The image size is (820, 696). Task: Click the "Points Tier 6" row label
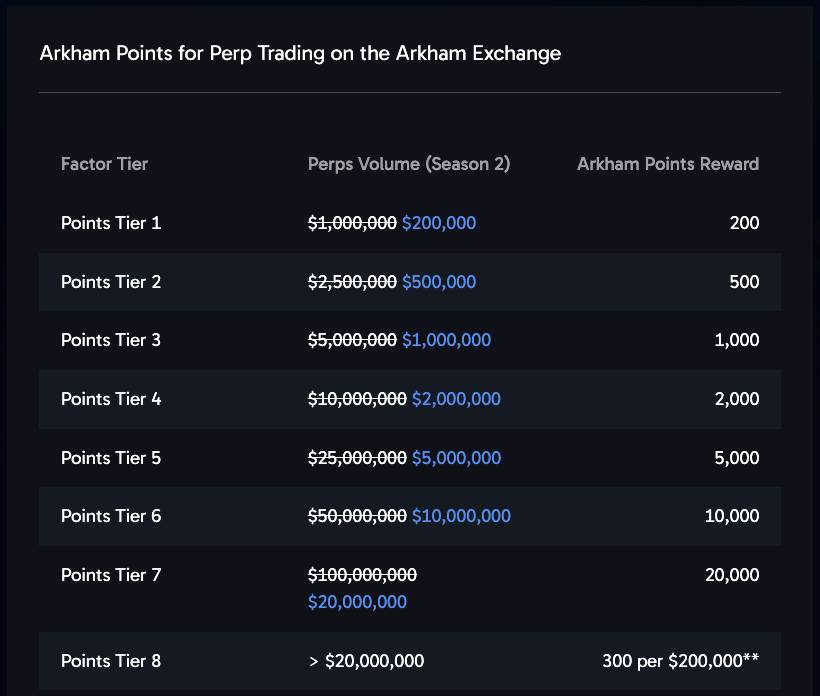[111, 517]
